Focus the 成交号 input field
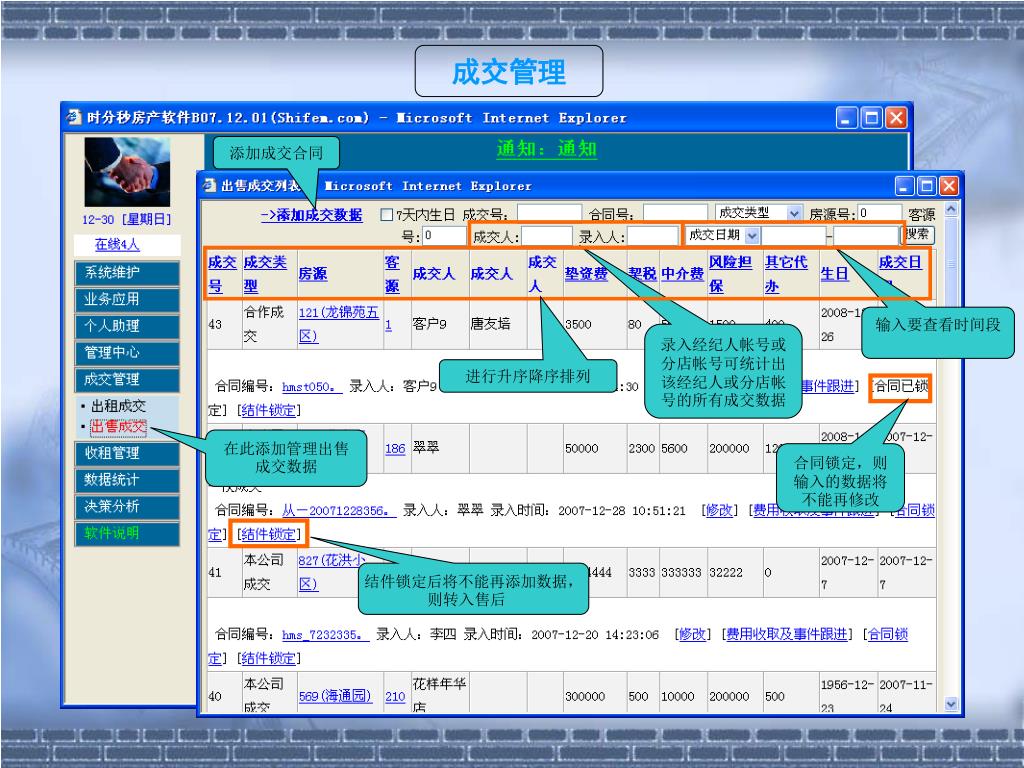 549,213
